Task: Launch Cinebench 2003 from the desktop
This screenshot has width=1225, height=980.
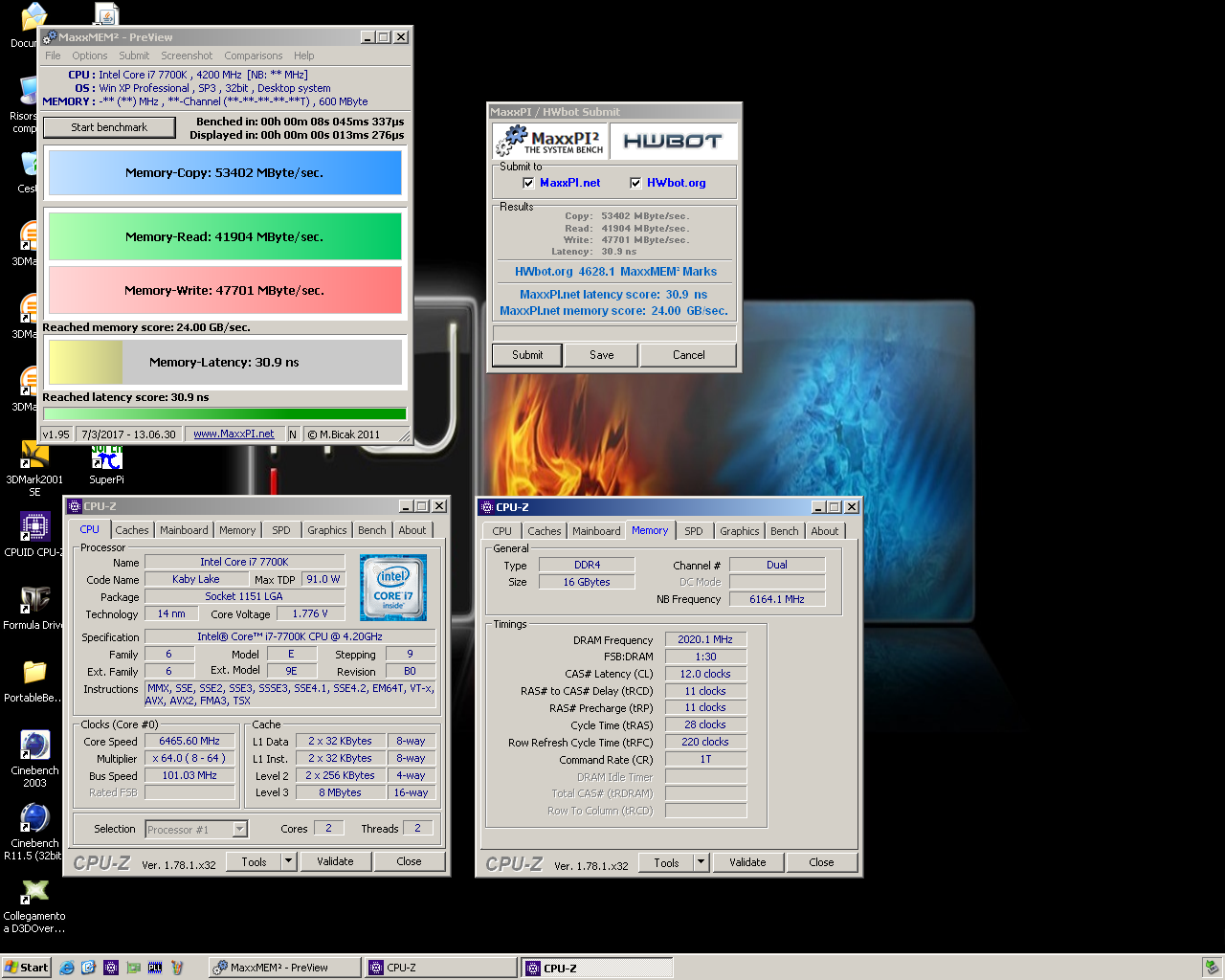Action: click(x=34, y=759)
